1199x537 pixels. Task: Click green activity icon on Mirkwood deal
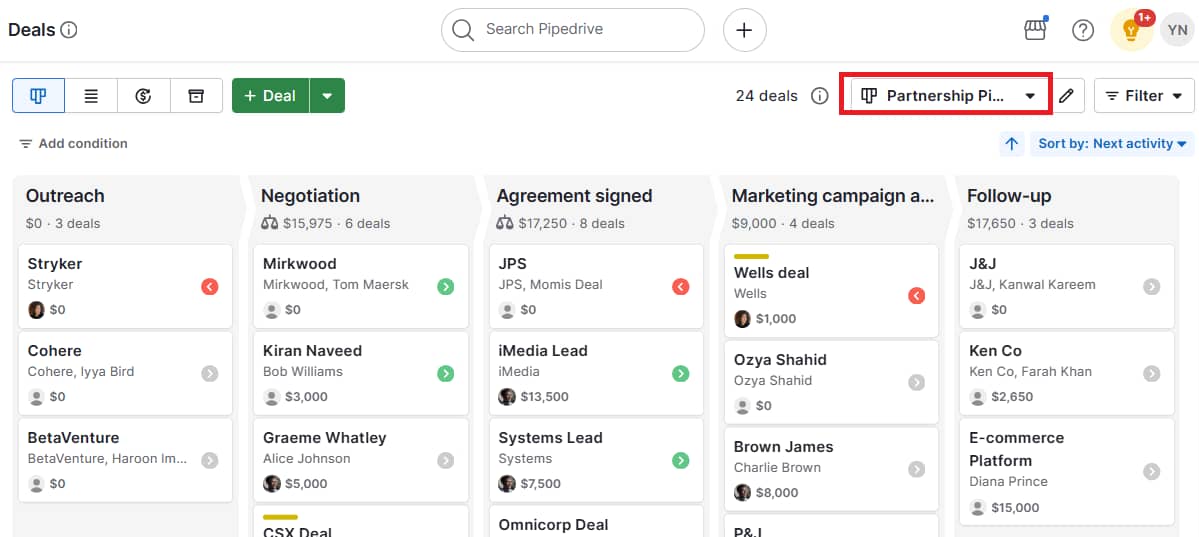(x=446, y=287)
